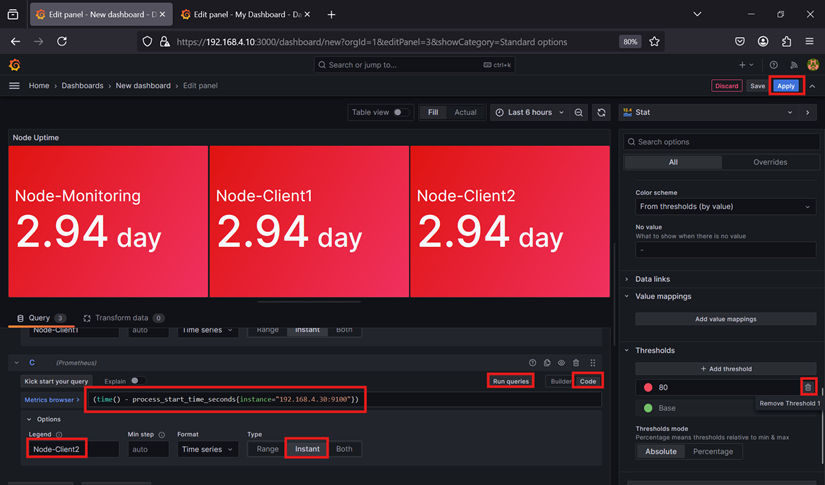Select the Actual panel size option
Viewport: 825px width, 485px height.
[x=465, y=113]
